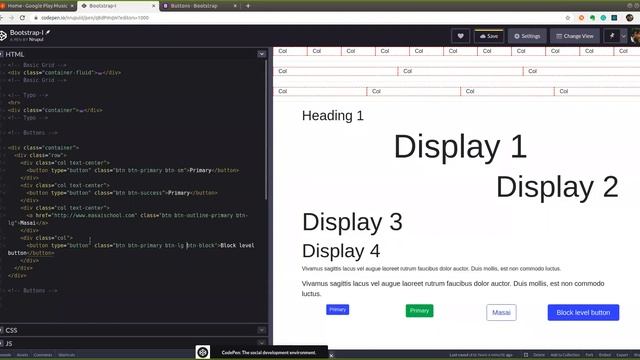Click the Heading 1 text in preview
This screenshot has height=360, width=640.
333,116
